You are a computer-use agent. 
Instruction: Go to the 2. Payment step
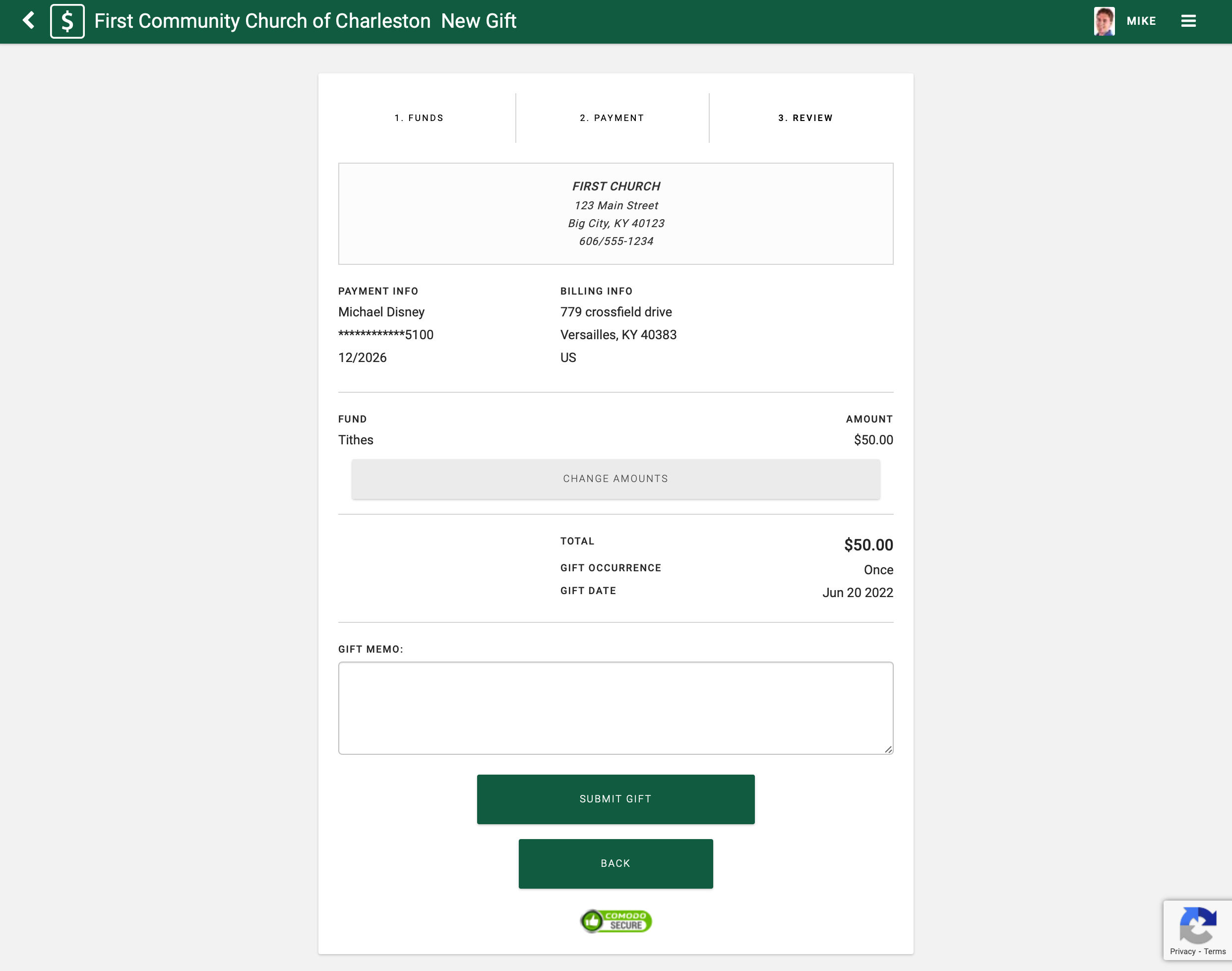point(612,118)
